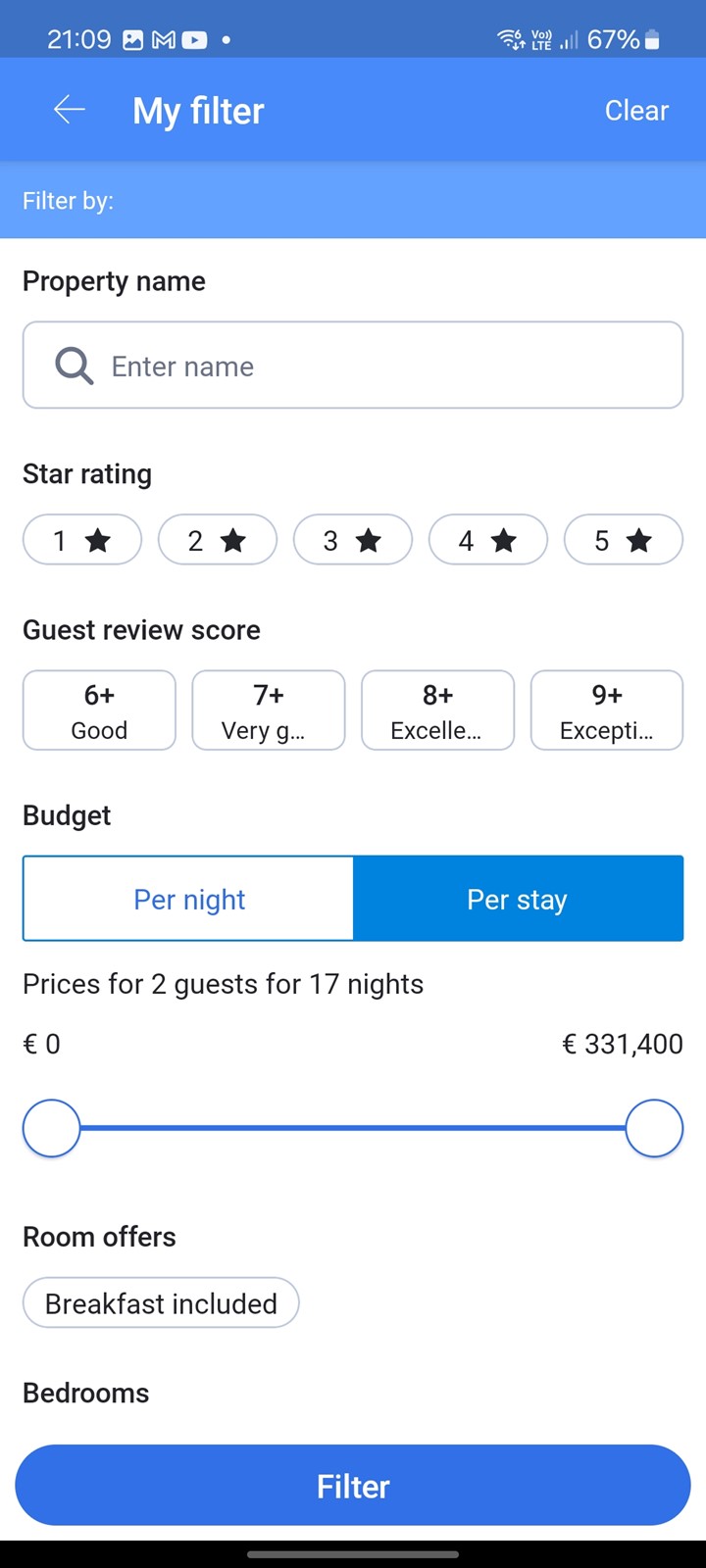706x1568 pixels.
Task: Click the maximum budget slider handle
Action: pyautogui.click(x=654, y=1128)
